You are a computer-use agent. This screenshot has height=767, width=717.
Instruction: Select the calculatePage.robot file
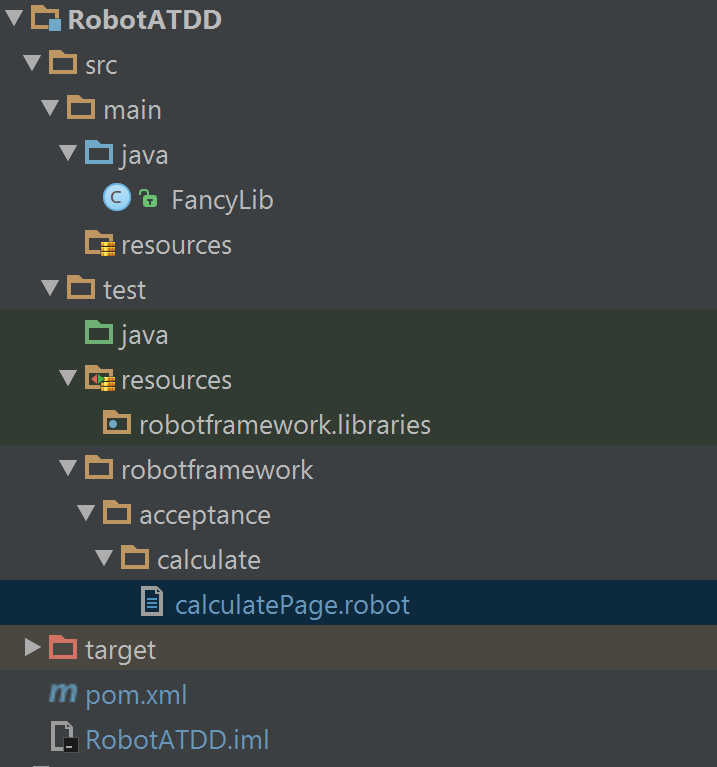(292, 604)
